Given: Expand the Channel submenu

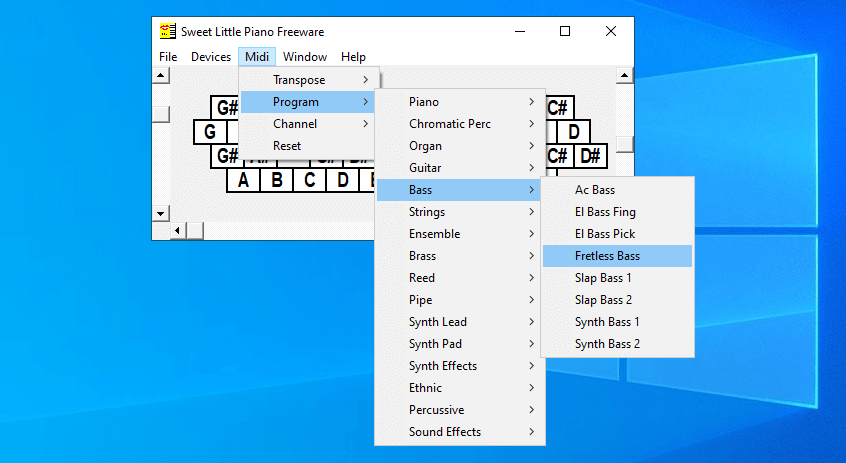Looking at the screenshot, I should tap(310, 124).
